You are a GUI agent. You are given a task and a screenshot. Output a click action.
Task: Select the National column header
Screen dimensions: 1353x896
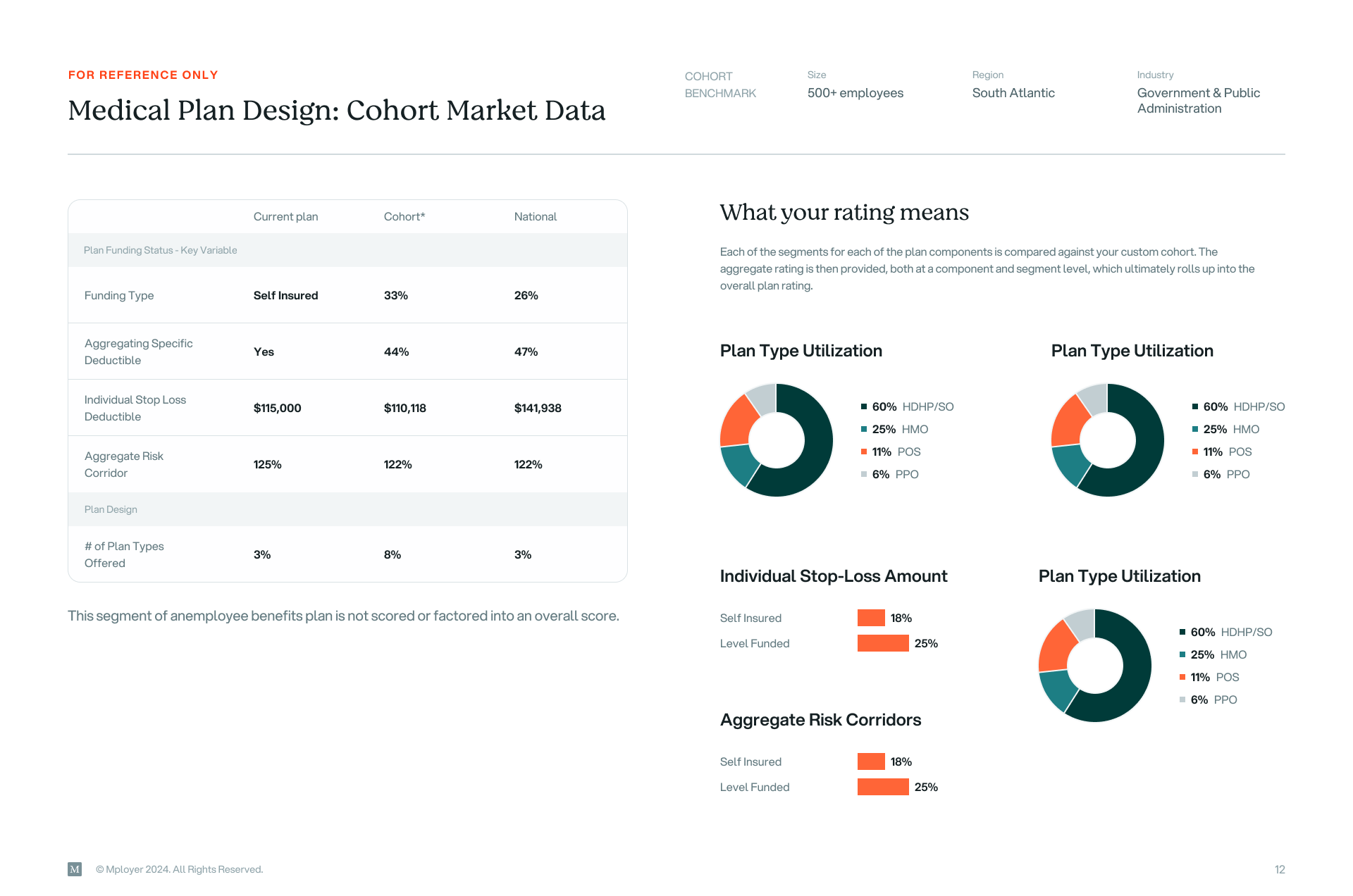point(535,217)
